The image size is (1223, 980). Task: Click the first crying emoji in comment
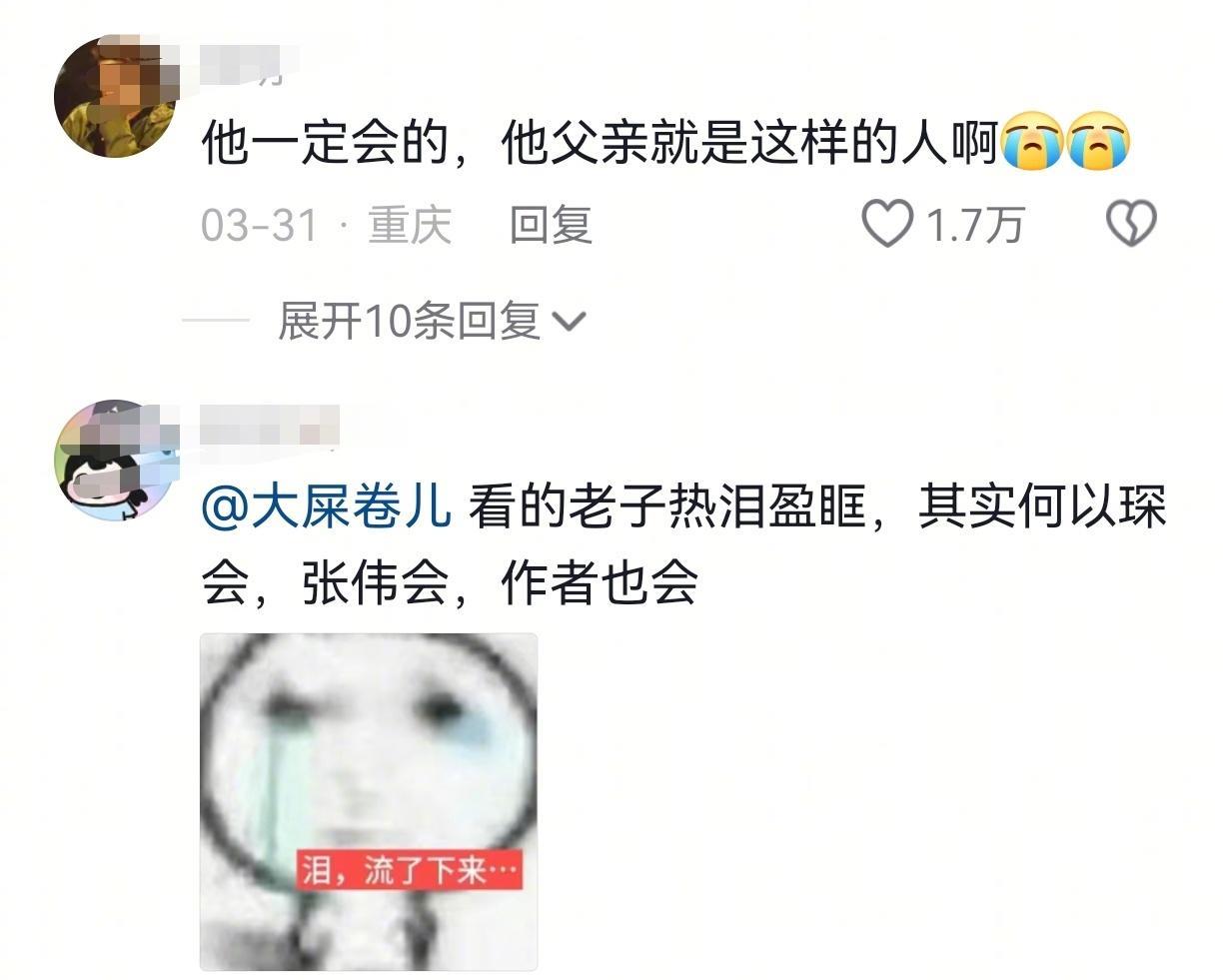tap(1032, 142)
